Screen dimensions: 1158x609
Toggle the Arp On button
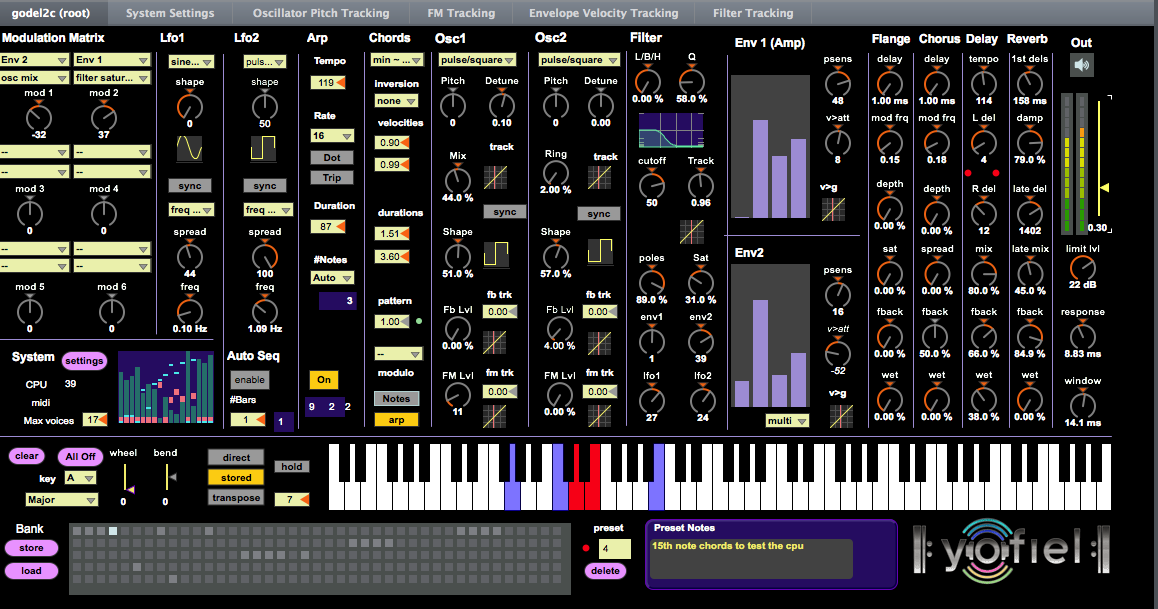tap(324, 380)
